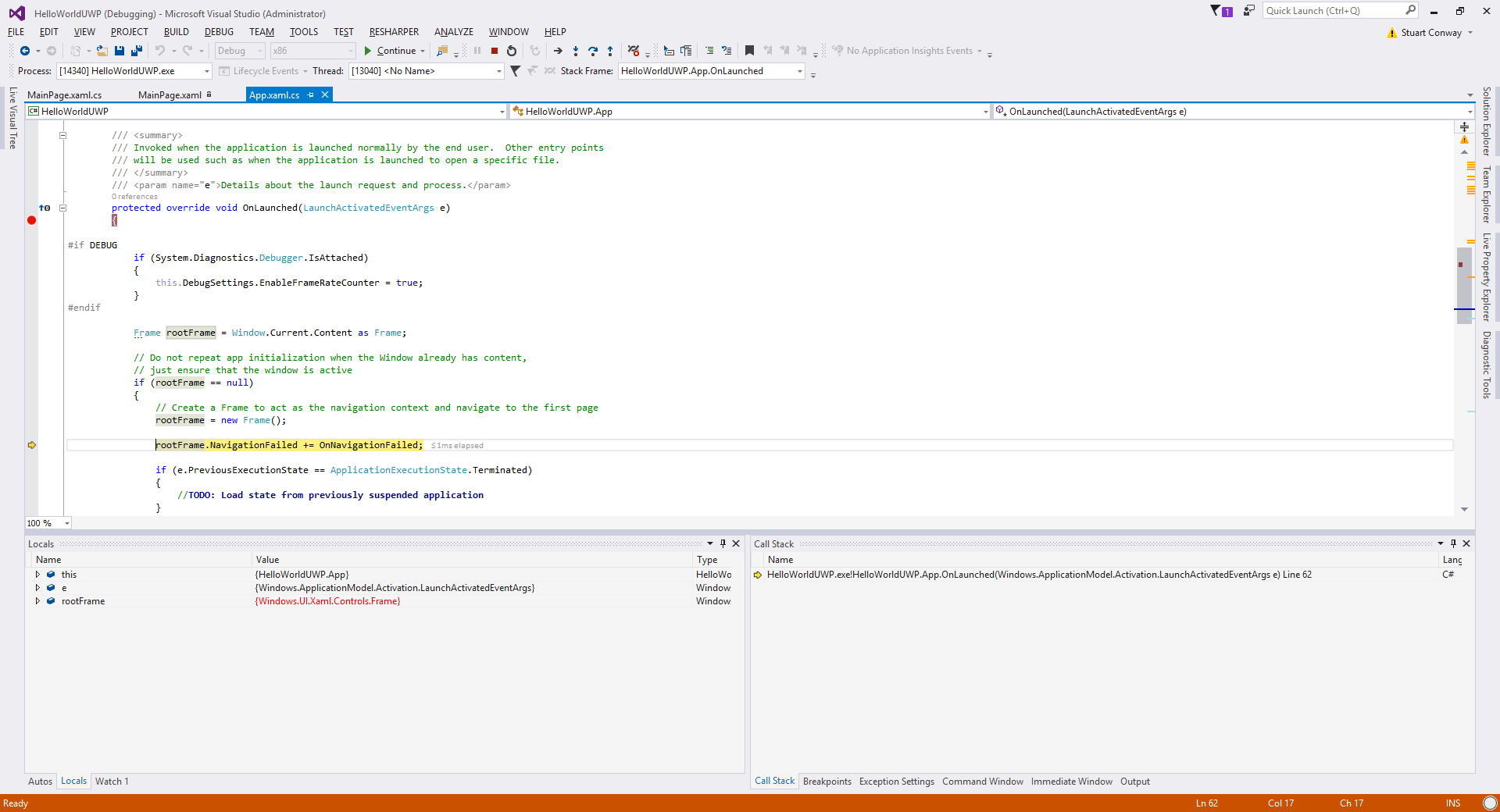Click the Step Out icon
Viewport: 1500px width, 812px height.
[610, 51]
